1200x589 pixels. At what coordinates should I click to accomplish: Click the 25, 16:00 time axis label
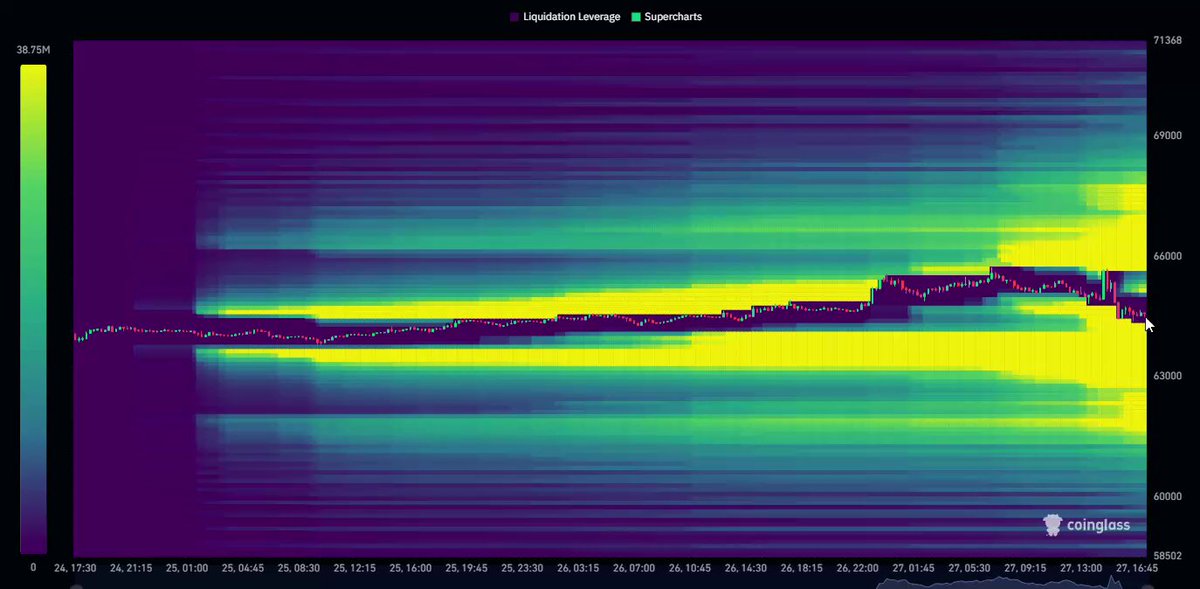coord(410,568)
